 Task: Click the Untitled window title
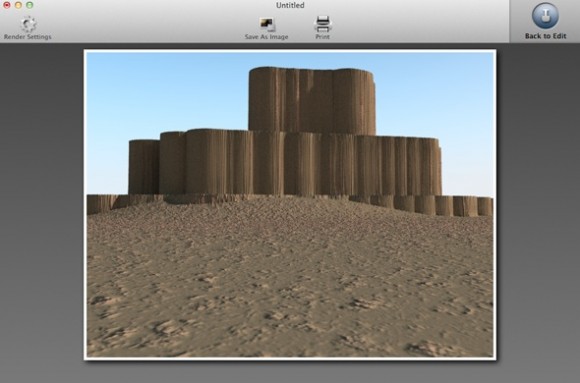pos(290,5)
